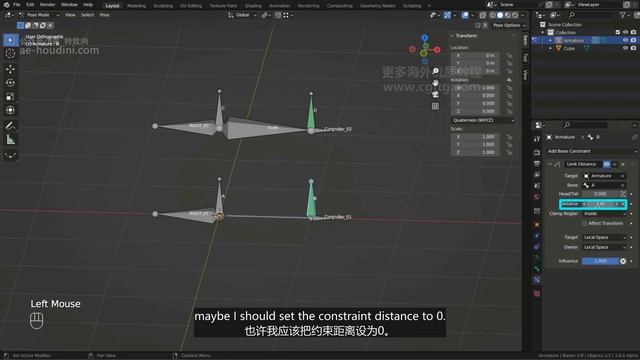Expand Cube in the outliner tree
640x360 pixels.
pyautogui.click(x=550, y=48)
